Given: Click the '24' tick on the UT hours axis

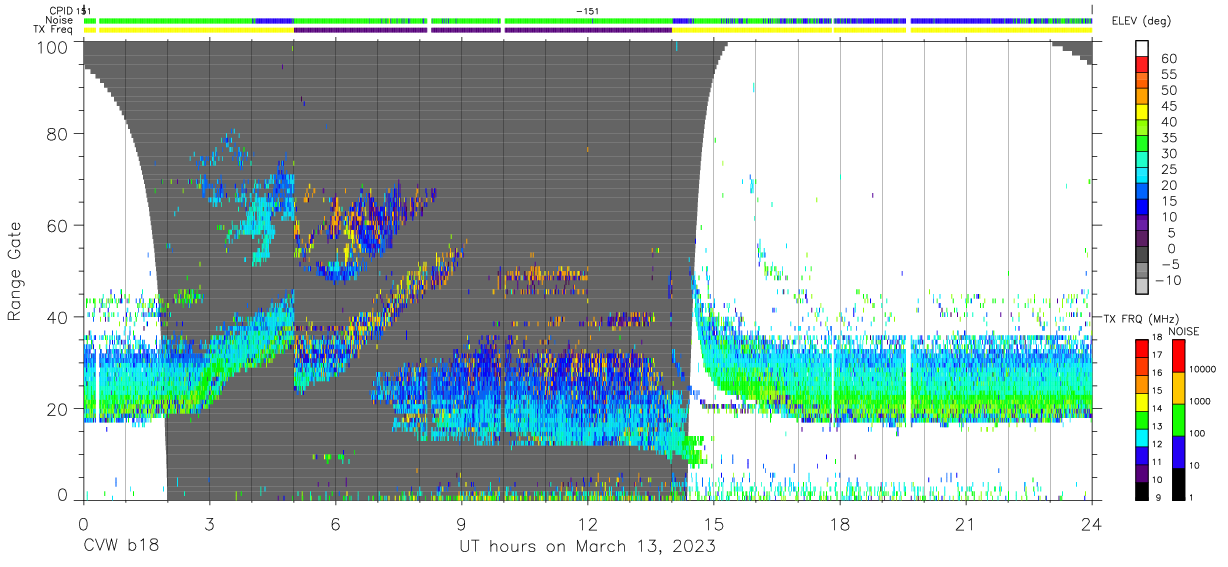Looking at the screenshot, I should pos(1092,524).
